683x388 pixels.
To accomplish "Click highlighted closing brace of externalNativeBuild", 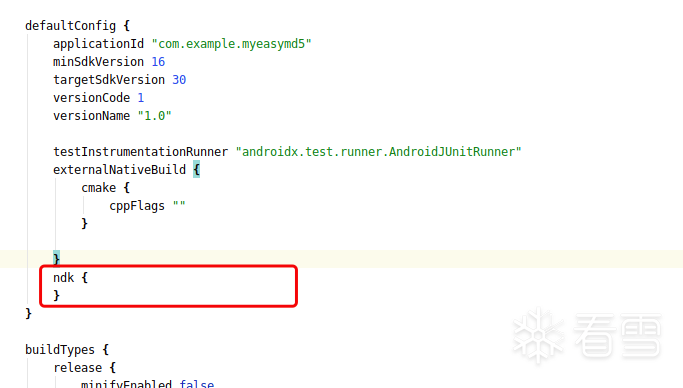I will tap(57, 259).
